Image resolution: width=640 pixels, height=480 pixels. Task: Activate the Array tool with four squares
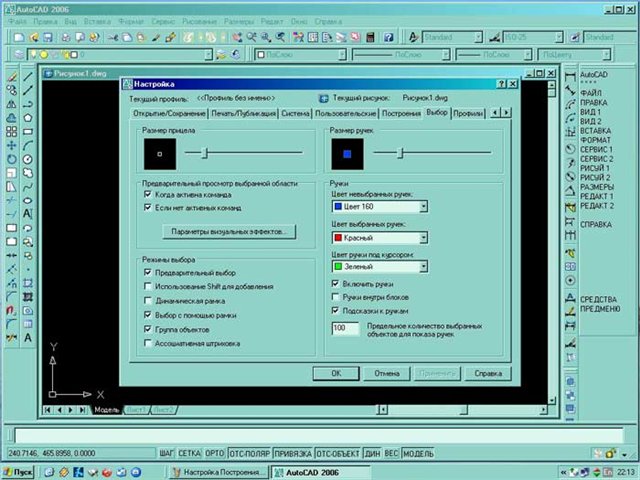10,131
